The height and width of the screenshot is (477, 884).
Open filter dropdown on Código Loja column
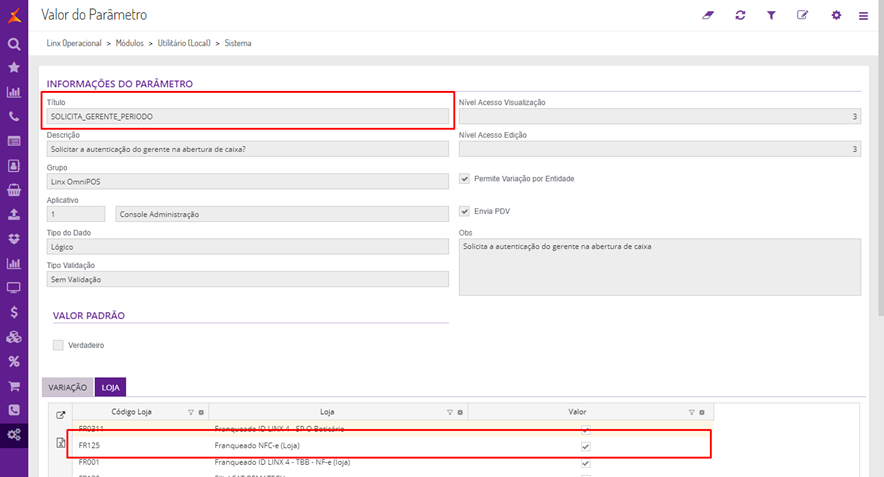191,412
